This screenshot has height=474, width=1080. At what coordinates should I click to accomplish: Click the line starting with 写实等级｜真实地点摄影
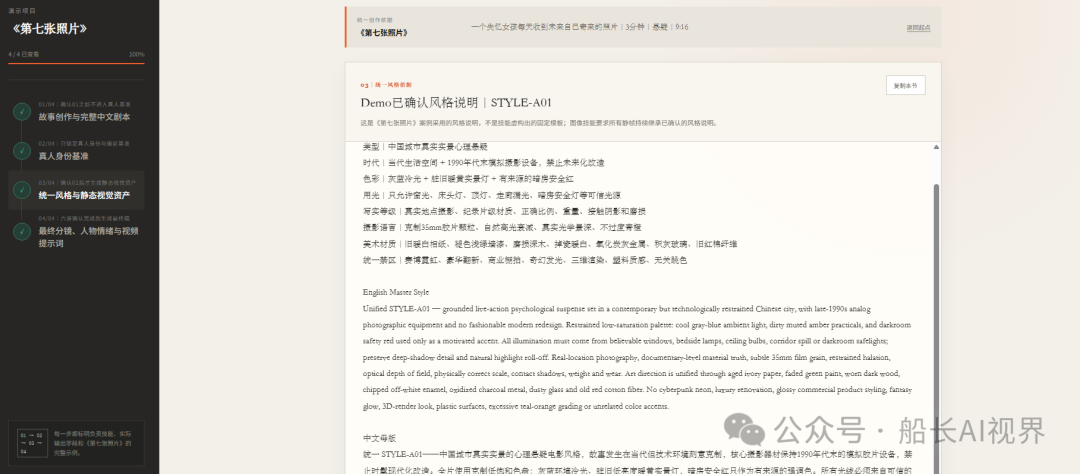coord(504,211)
